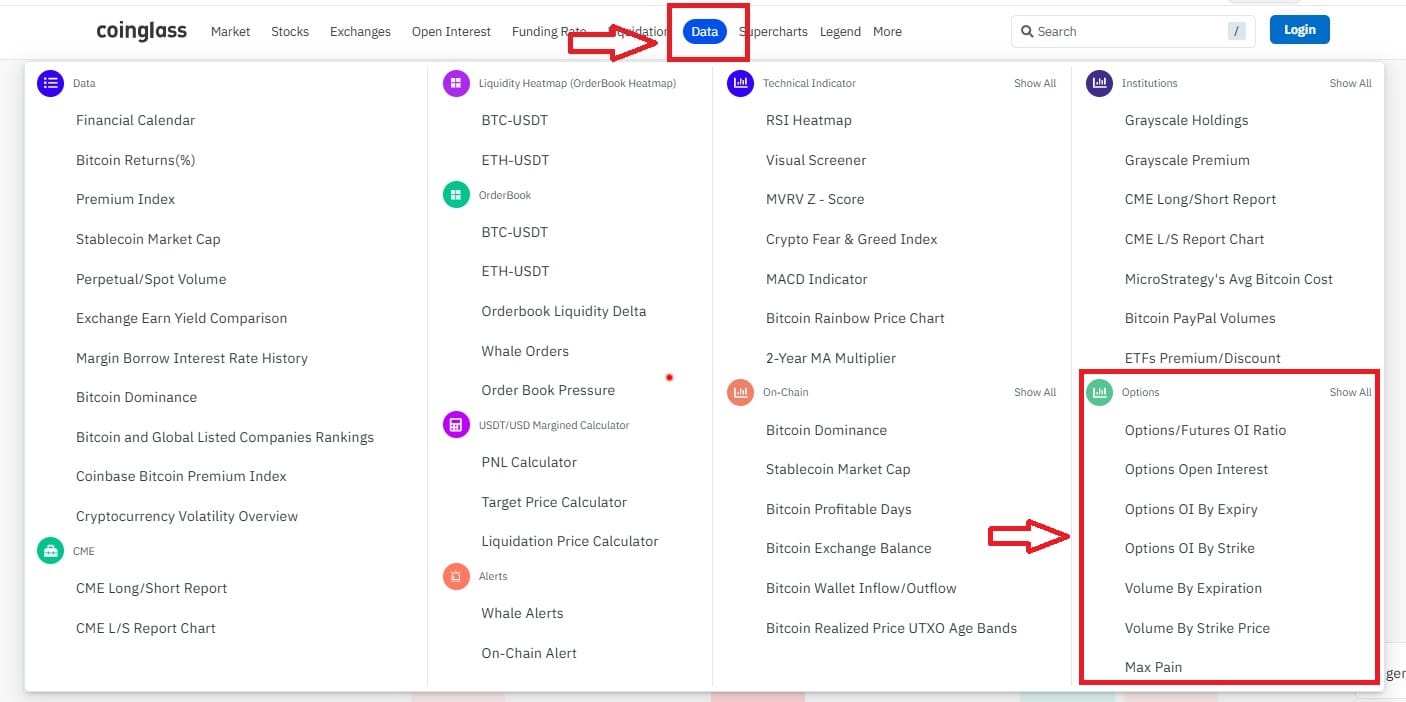The width and height of the screenshot is (1406, 702).
Task: Click the Technical Indicator chart icon
Action: pyautogui.click(x=740, y=83)
